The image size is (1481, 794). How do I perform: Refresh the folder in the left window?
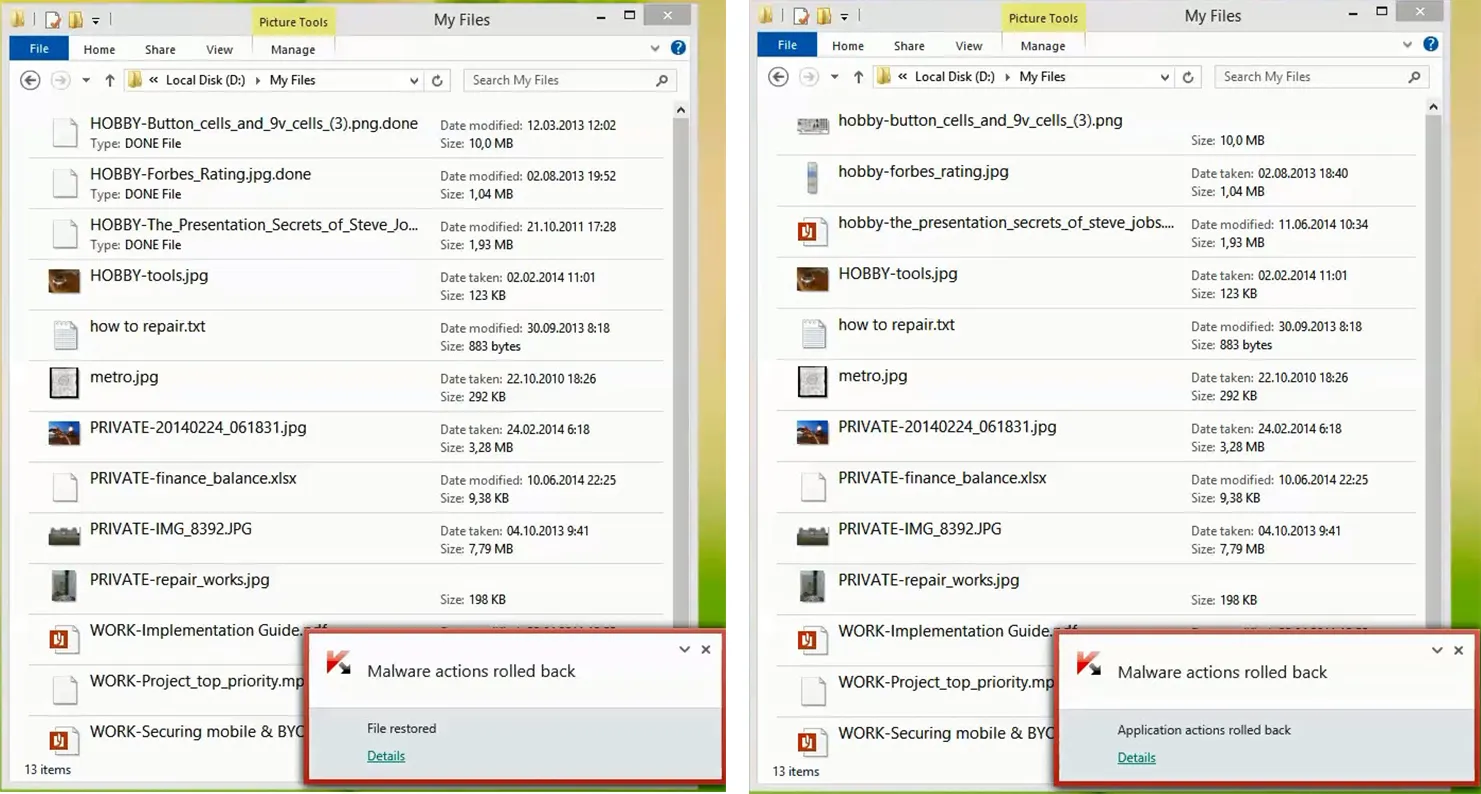pyautogui.click(x=437, y=80)
